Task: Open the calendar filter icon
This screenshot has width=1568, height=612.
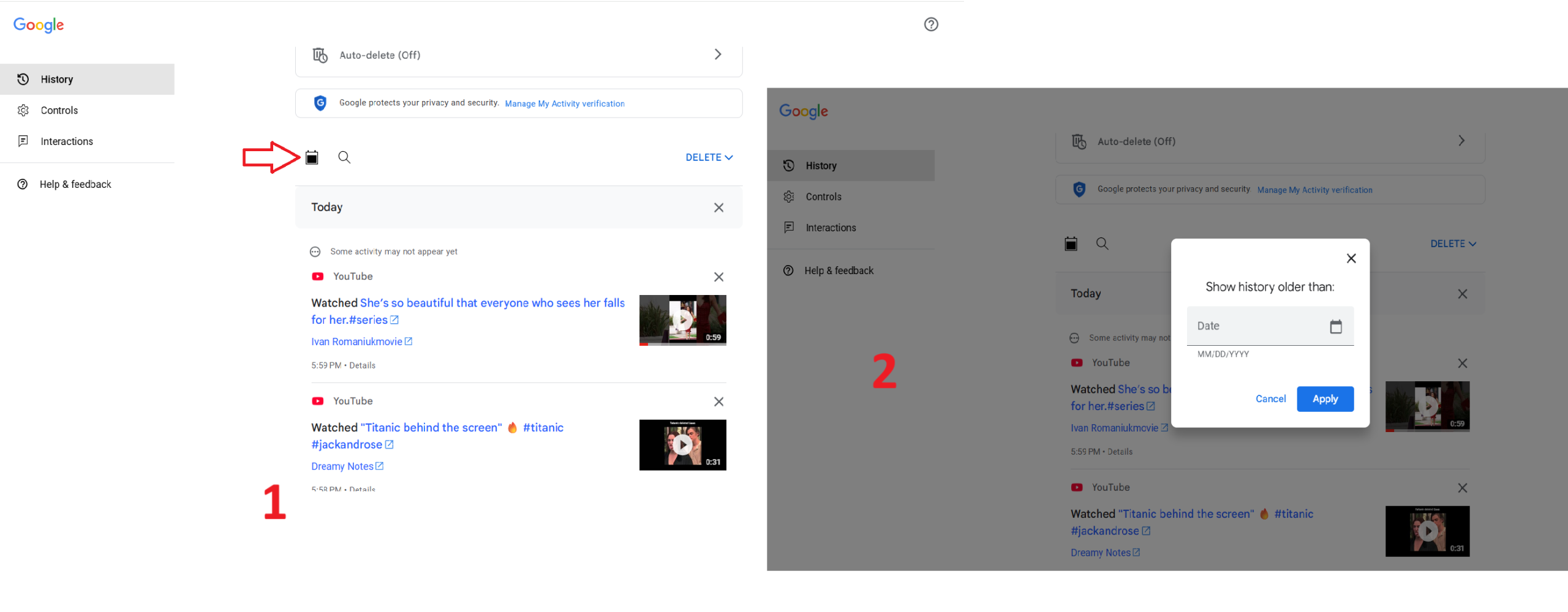Action: (x=312, y=157)
